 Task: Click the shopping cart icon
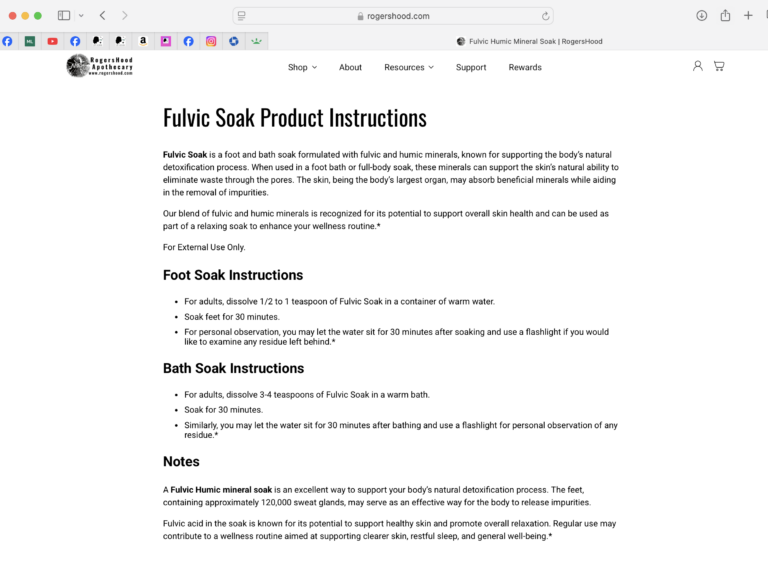(x=719, y=66)
